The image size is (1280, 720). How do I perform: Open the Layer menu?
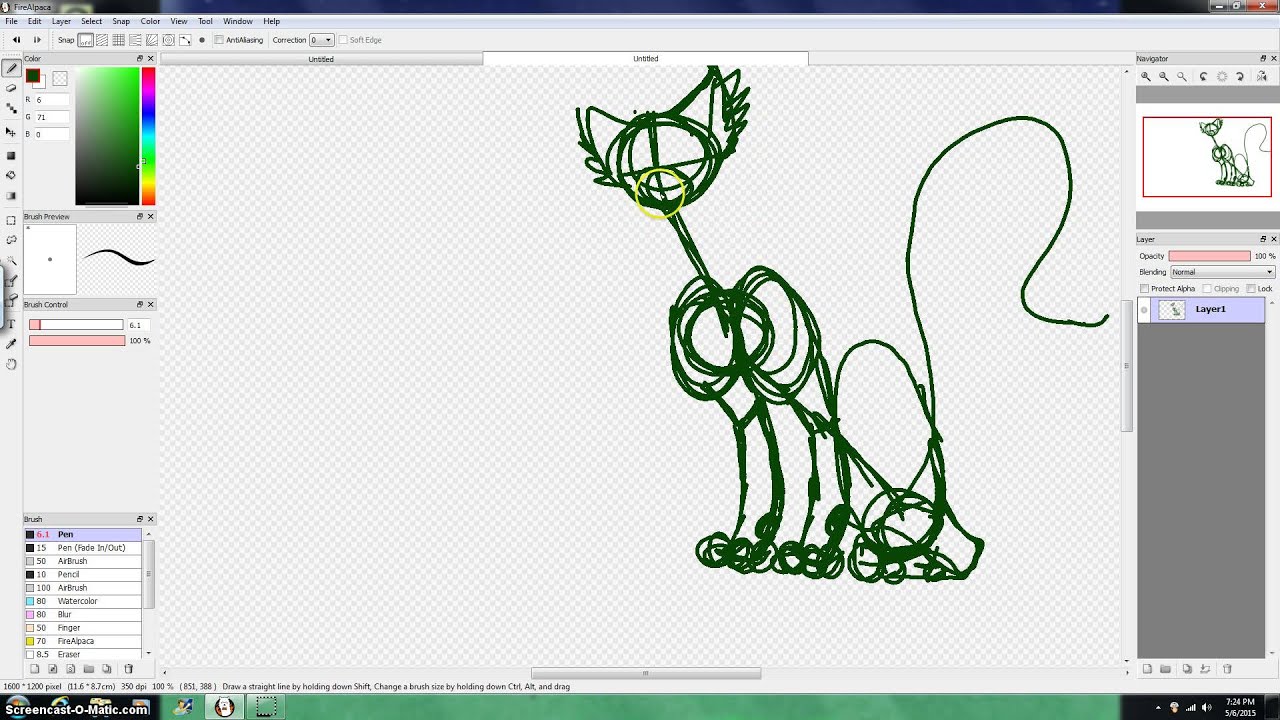61,21
